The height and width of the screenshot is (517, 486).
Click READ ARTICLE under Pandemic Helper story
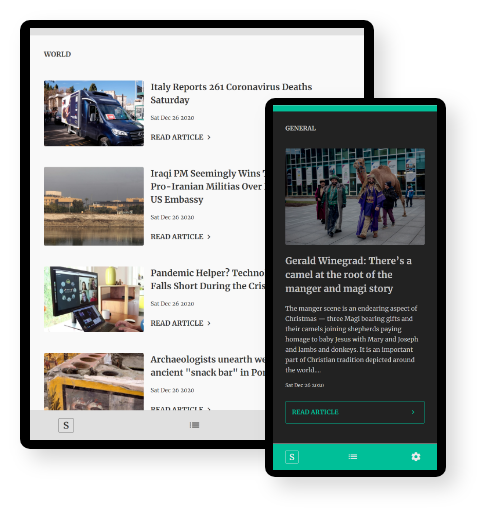tap(177, 323)
